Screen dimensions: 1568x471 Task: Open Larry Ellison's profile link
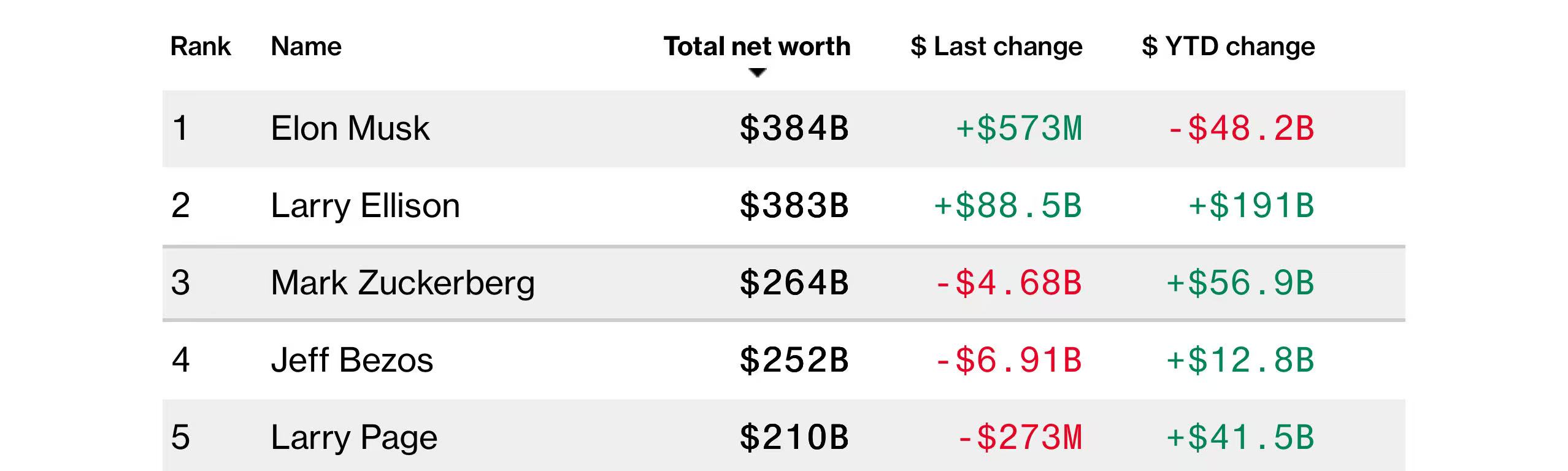pos(365,206)
